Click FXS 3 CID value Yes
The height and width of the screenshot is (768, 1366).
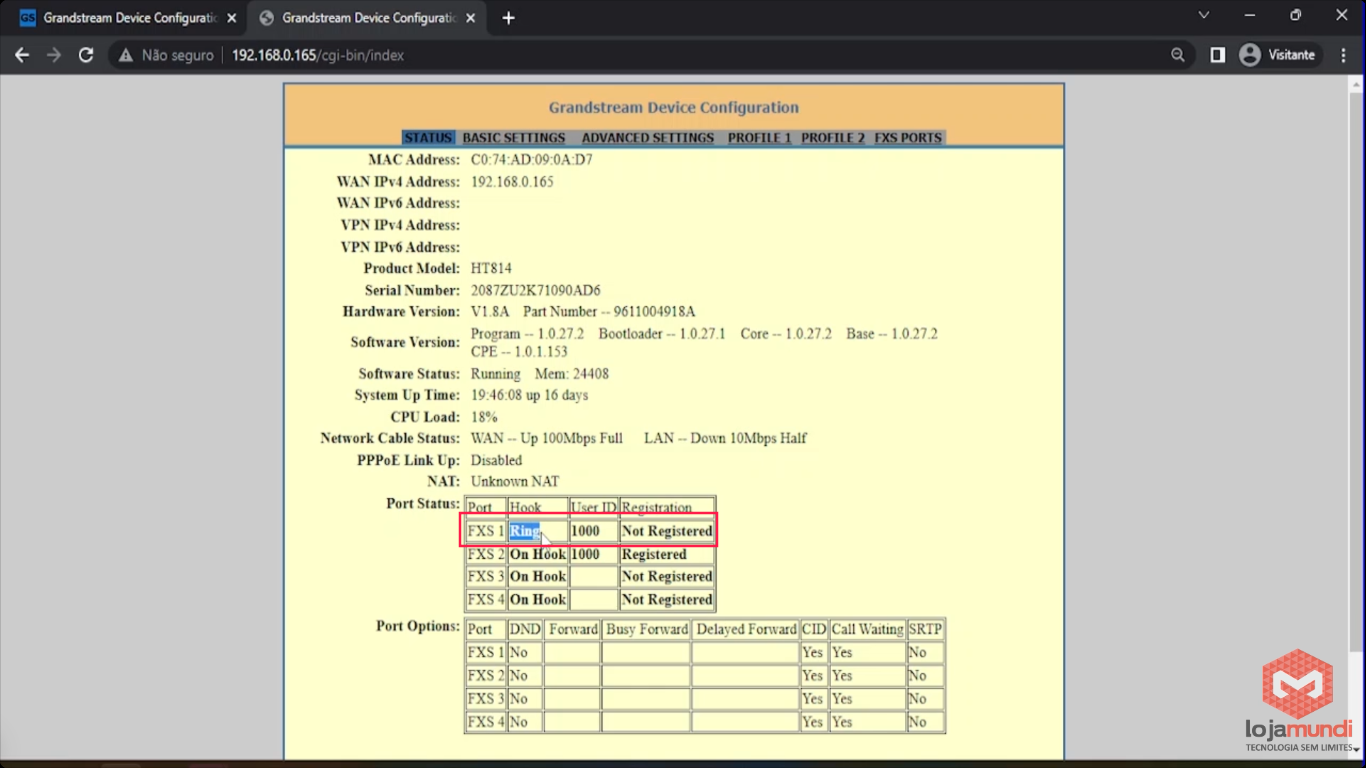pos(813,699)
